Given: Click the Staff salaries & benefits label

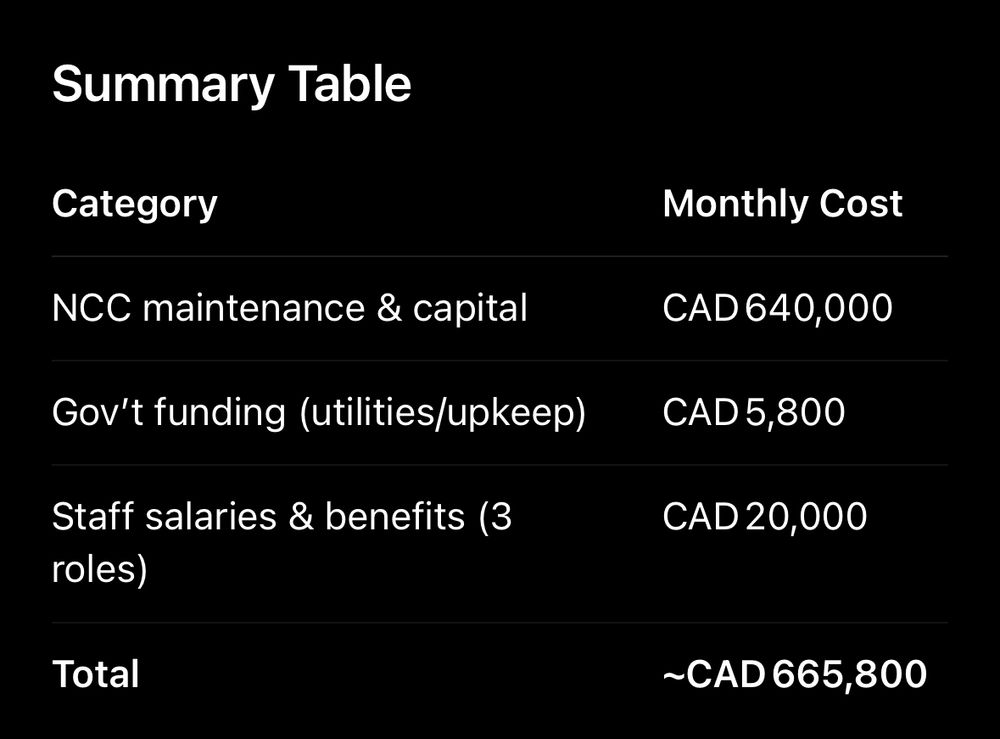Looking at the screenshot, I should click(282, 542).
